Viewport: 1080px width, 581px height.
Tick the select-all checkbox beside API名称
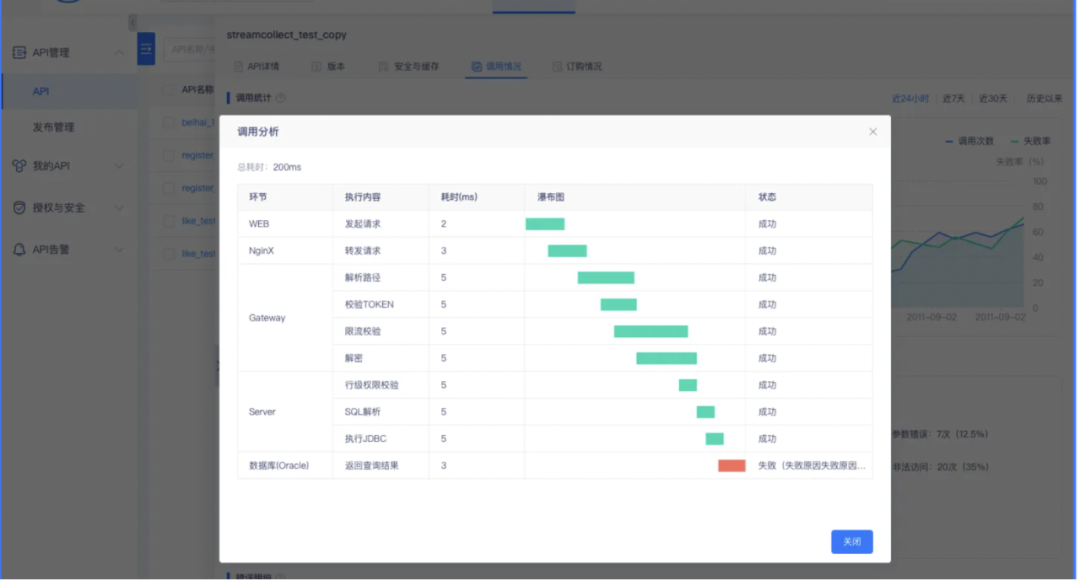(168, 90)
